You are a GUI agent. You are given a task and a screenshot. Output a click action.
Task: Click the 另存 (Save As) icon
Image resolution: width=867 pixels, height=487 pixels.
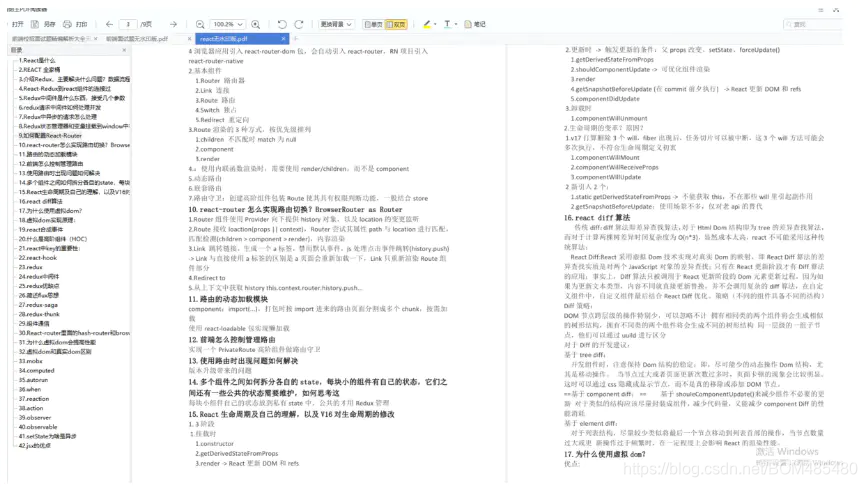pos(35,24)
